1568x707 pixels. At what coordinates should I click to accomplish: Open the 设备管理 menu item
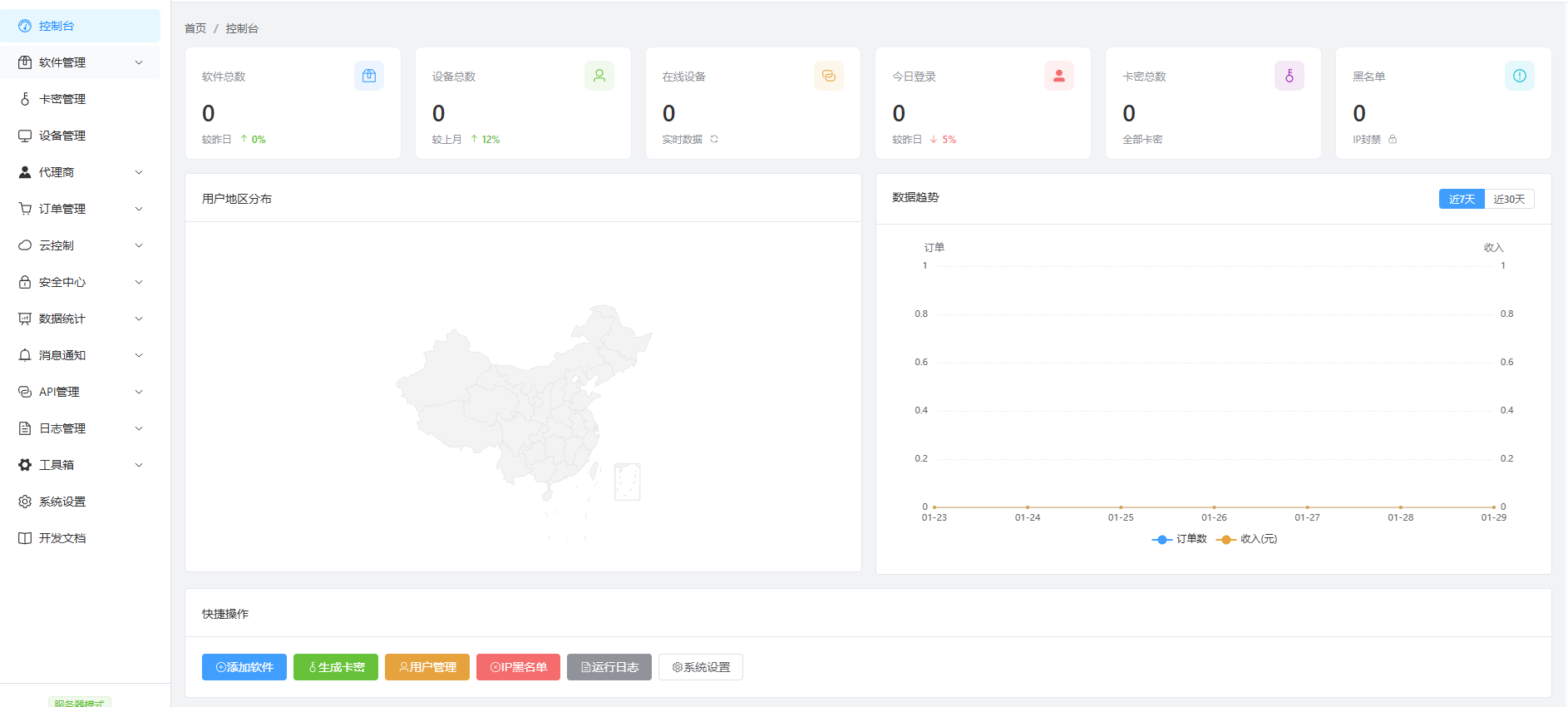click(x=80, y=136)
